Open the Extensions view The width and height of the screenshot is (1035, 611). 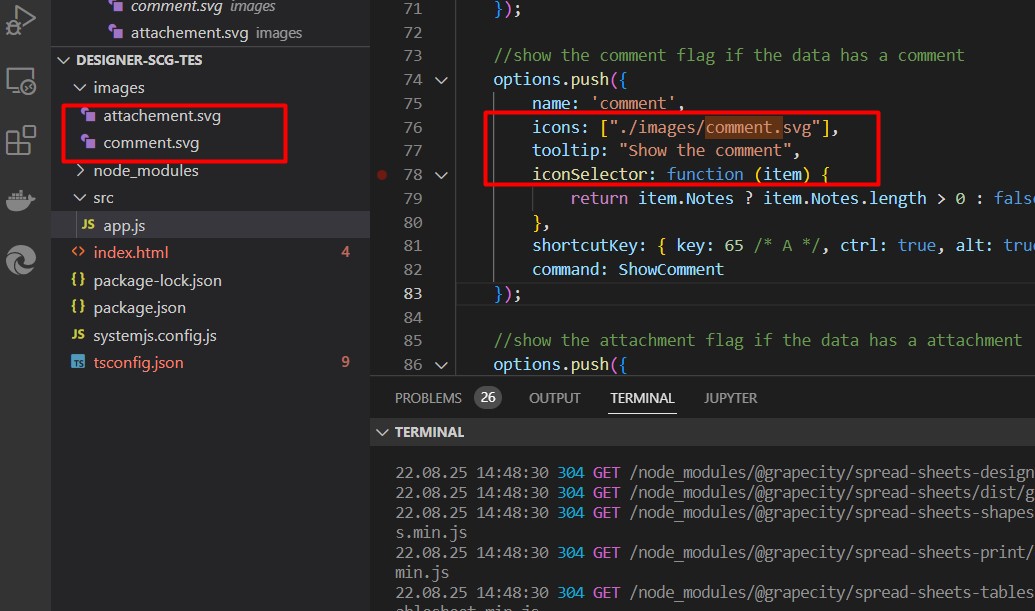click(x=21, y=141)
